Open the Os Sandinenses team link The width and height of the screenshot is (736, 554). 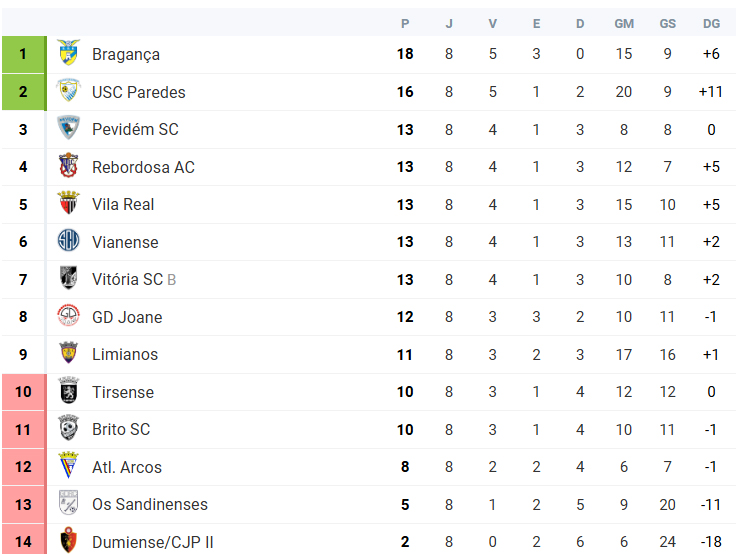pos(150,504)
